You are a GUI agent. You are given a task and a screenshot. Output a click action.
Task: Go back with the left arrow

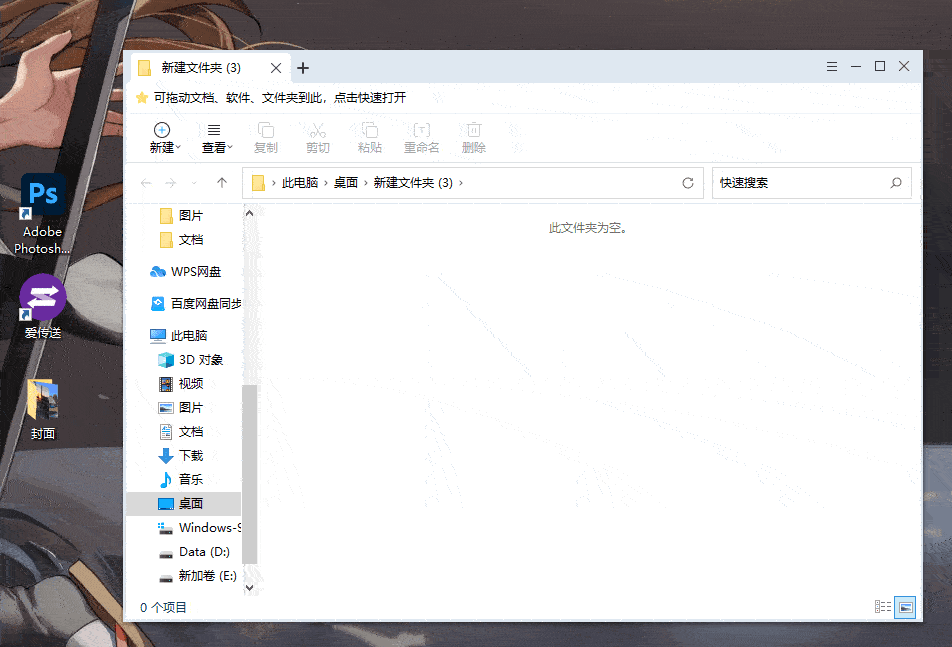point(146,183)
